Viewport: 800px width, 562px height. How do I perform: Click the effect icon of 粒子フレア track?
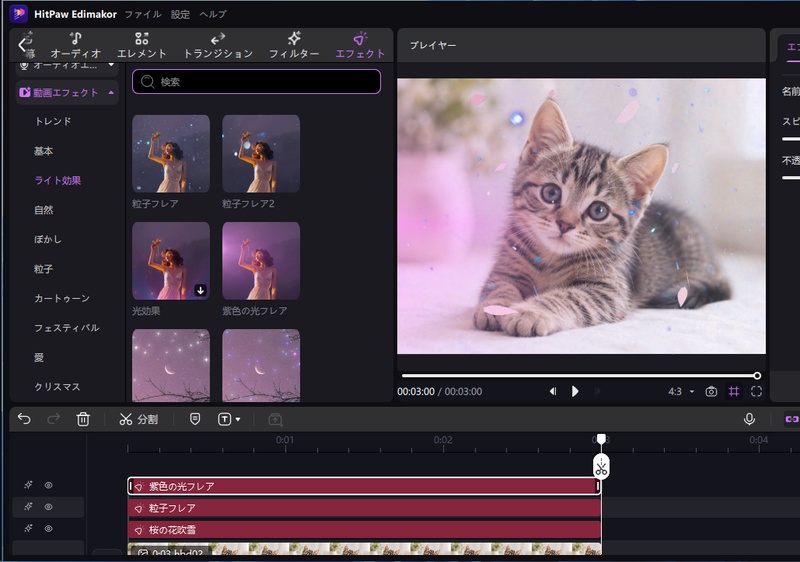pos(28,506)
